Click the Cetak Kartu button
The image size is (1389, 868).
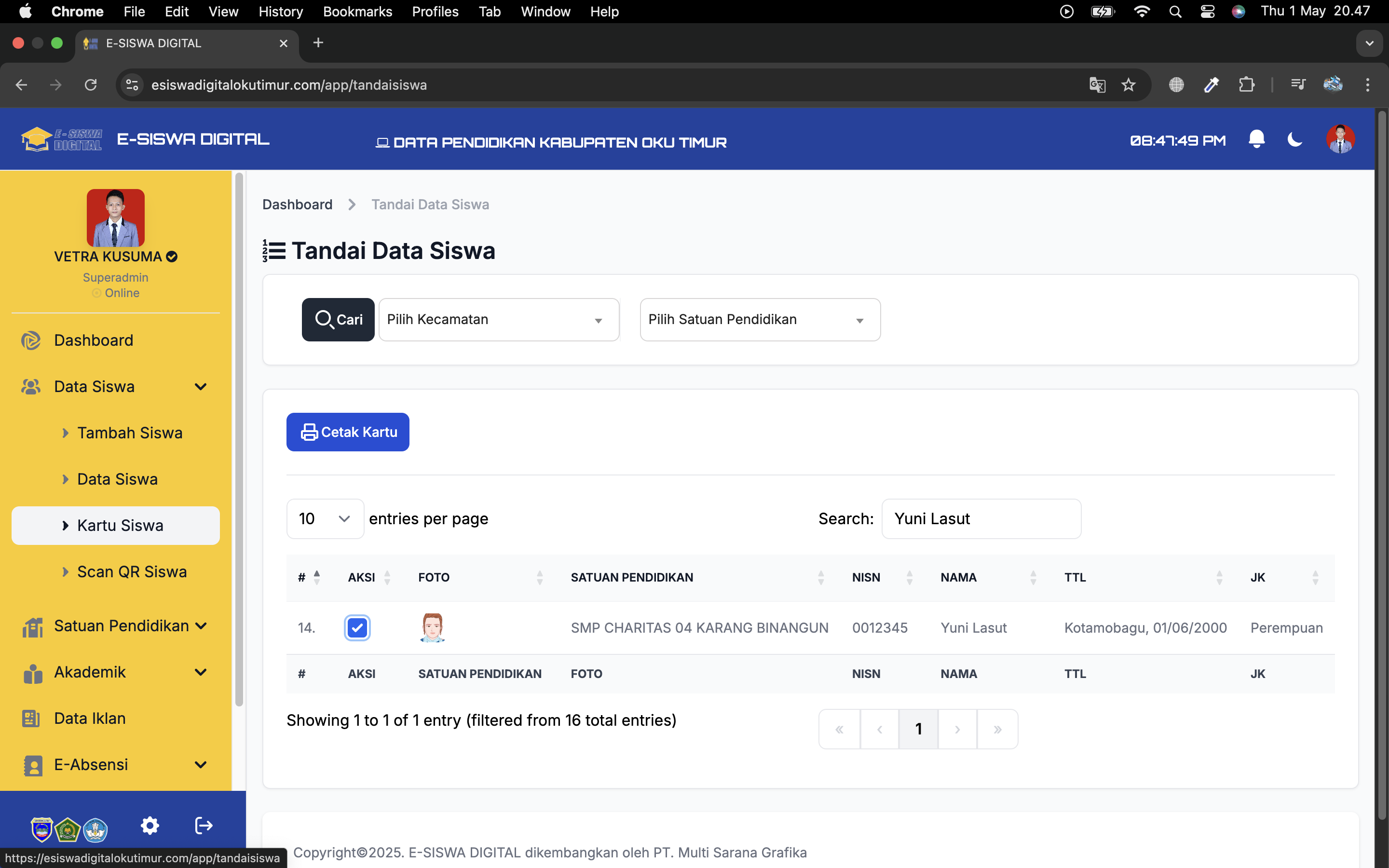coord(348,432)
